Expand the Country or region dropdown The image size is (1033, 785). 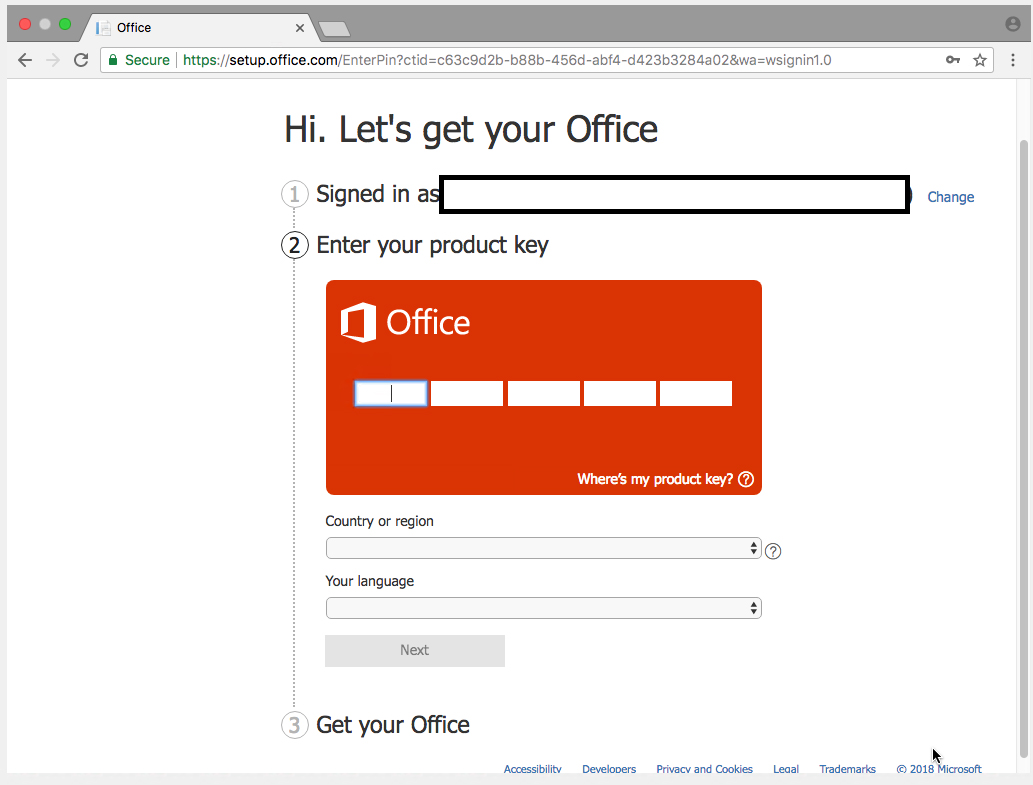543,549
